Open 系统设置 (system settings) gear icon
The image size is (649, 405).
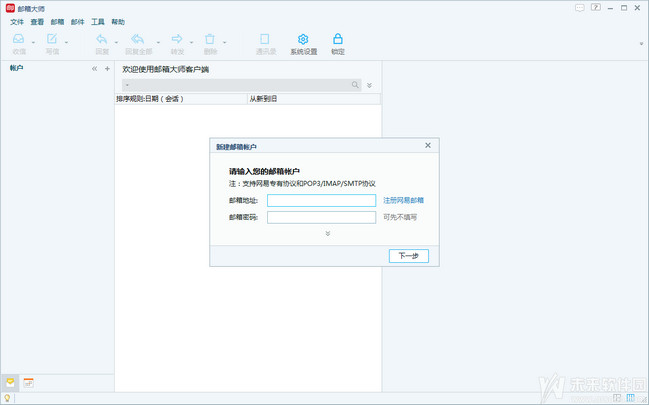click(x=303, y=41)
